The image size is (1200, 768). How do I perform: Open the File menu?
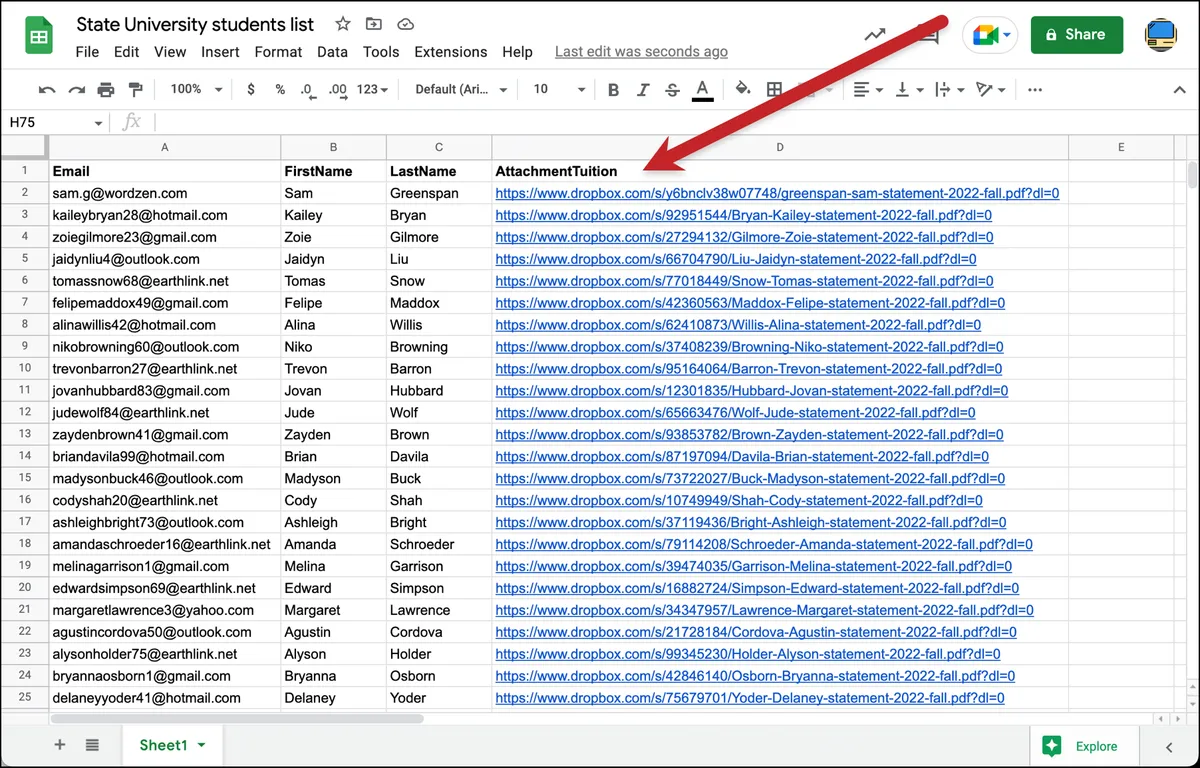point(87,52)
